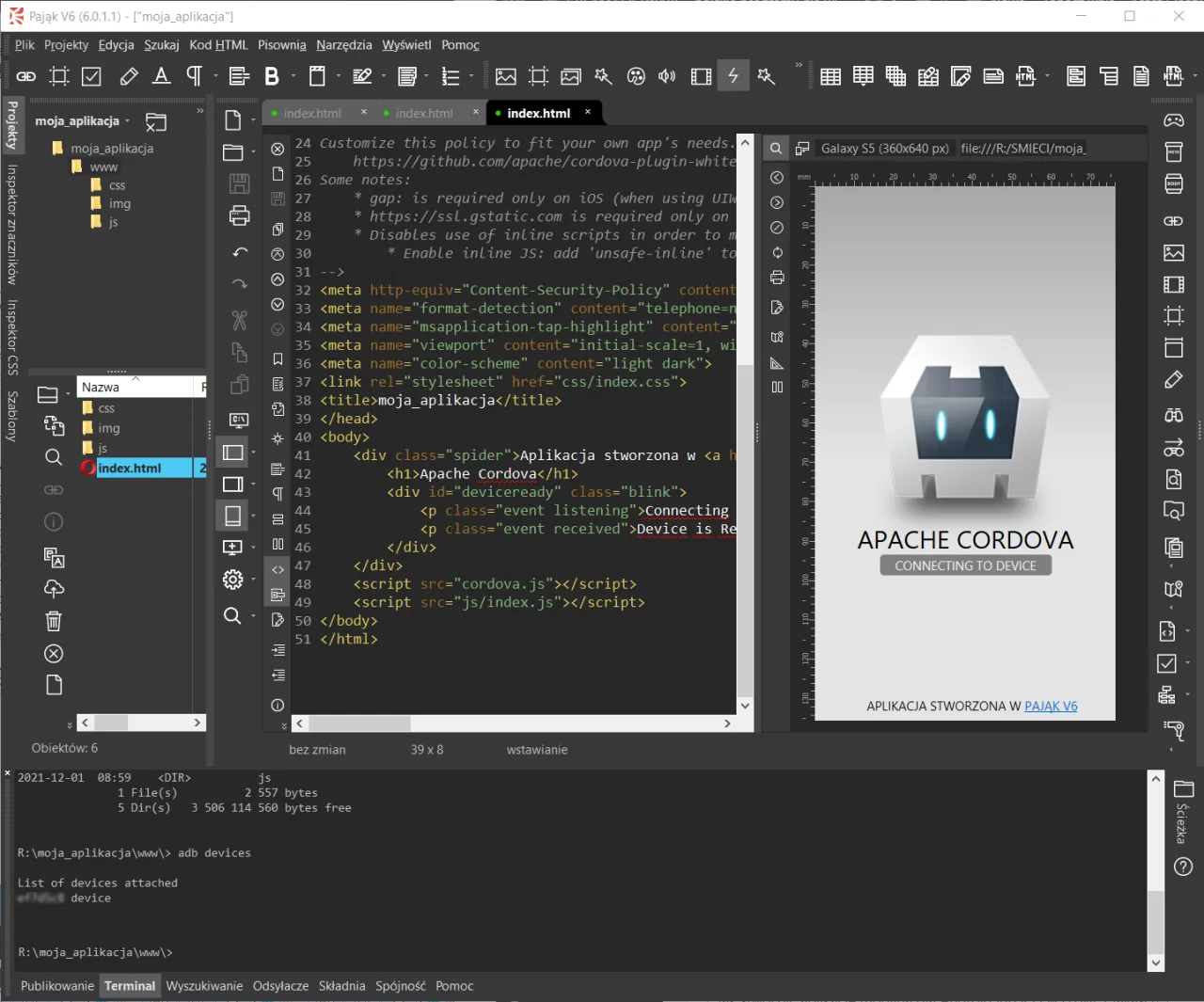Screen dimensions: 1204x1002
Task: Switch to the Publikowanie bottom tab
Action: [x=57, y=986]
